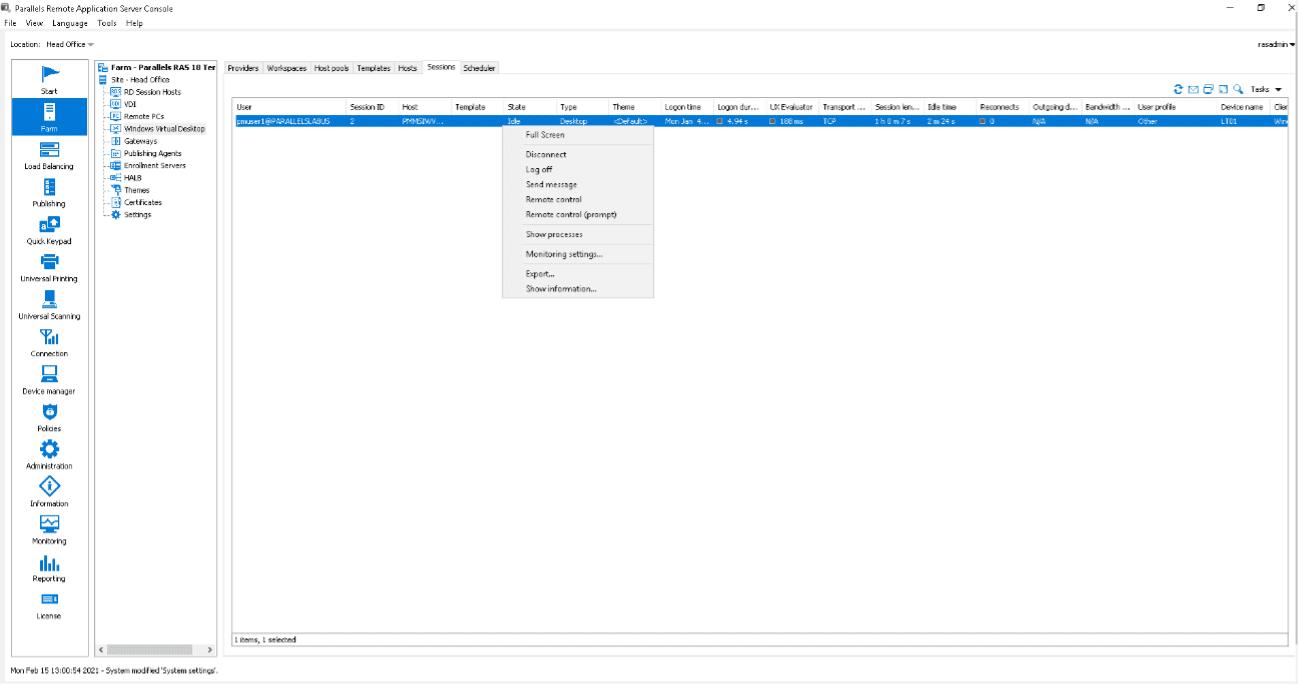Select Publishing Agents tree node
1301x687 pixels.
(154, 153)
